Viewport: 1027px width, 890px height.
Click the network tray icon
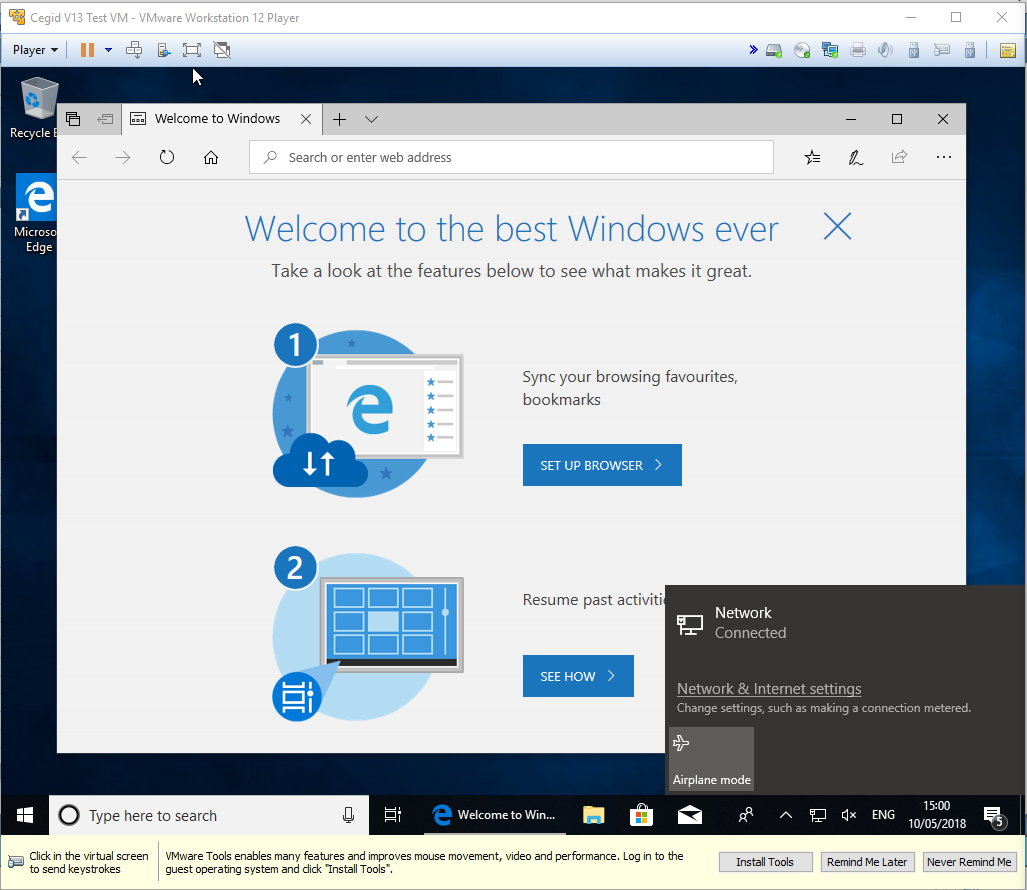(817, 815)
